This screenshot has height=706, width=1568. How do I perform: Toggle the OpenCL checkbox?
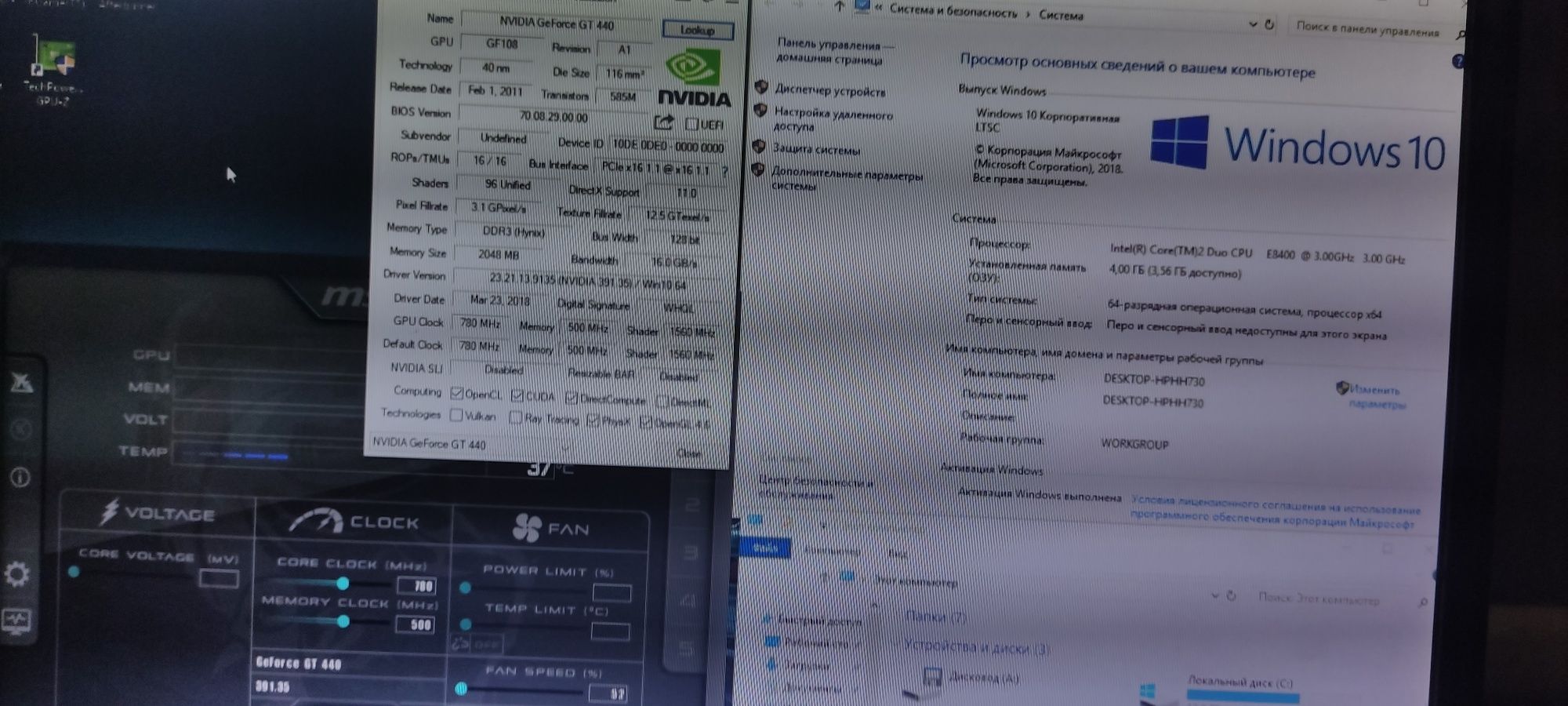coord(457,392)
